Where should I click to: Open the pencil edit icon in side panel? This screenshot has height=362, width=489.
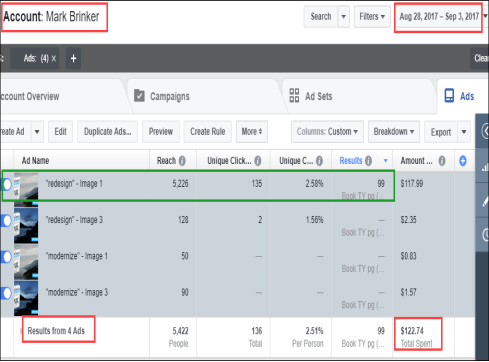click(x=485, y=201)
